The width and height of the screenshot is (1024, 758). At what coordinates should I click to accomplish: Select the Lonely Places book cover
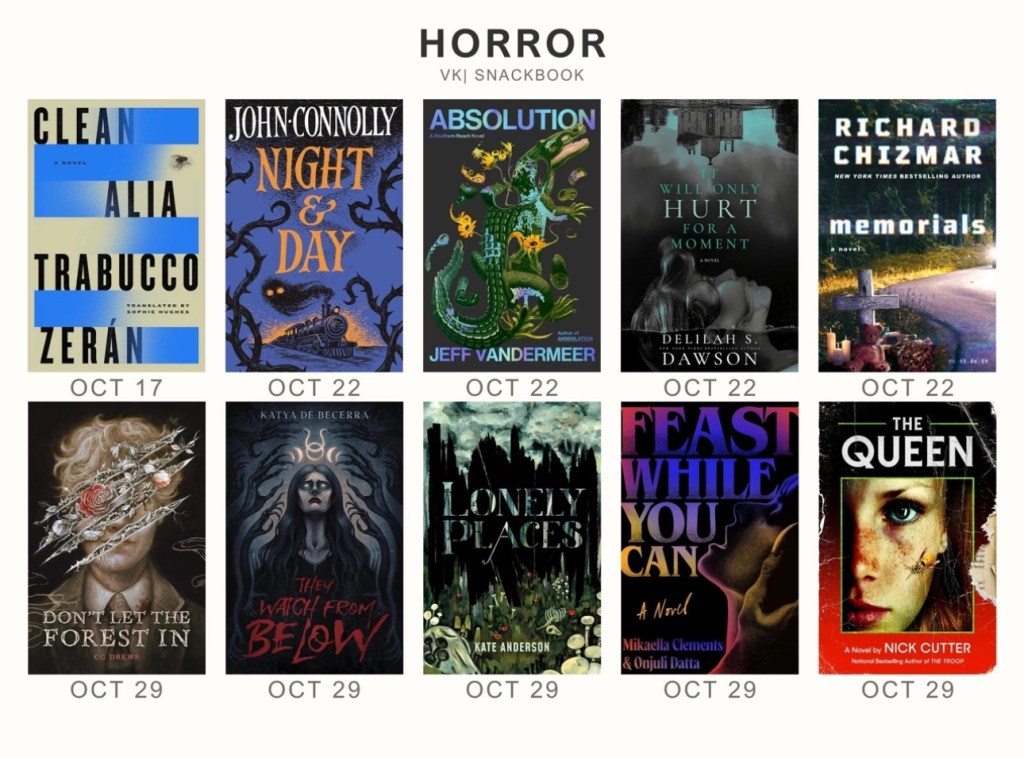pyautogui.click(x=512, y=538)
